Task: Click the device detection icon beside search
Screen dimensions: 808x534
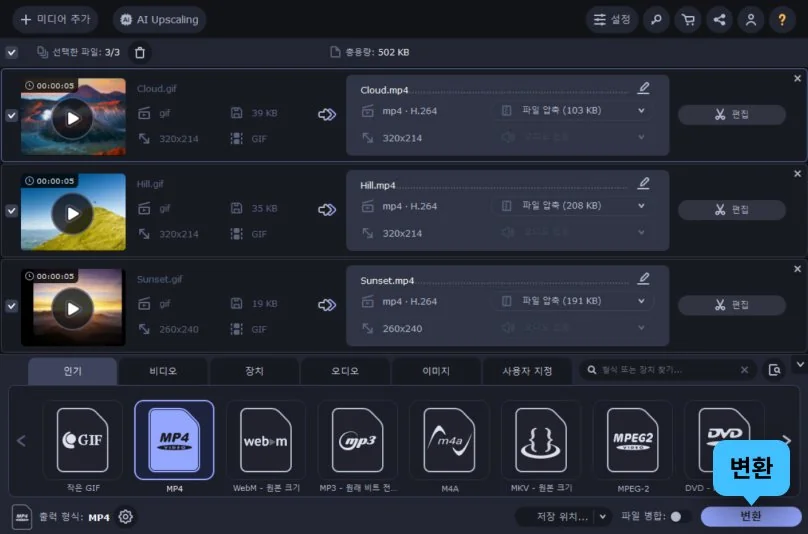Action: tap(774, 370)
